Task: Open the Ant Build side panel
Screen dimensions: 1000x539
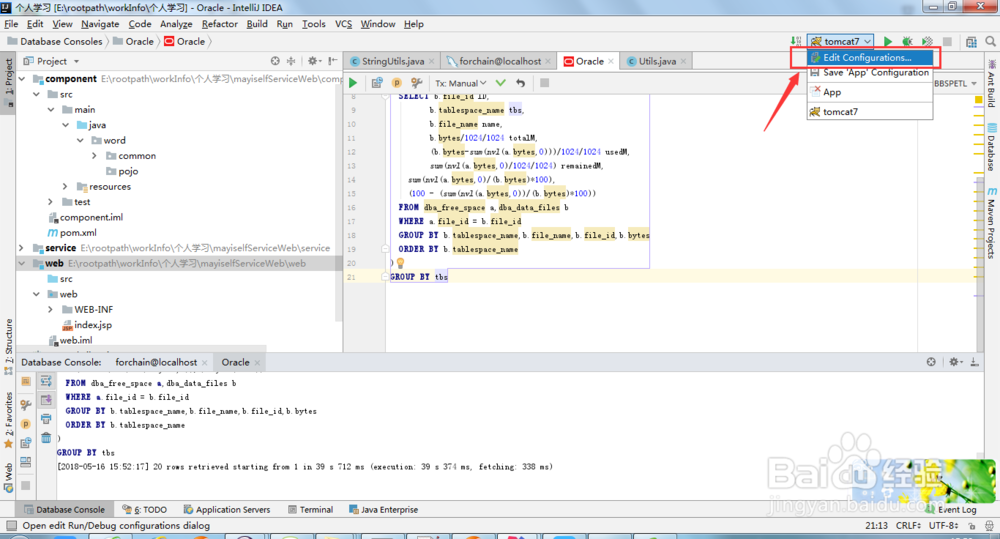Action: pos(992,84)
